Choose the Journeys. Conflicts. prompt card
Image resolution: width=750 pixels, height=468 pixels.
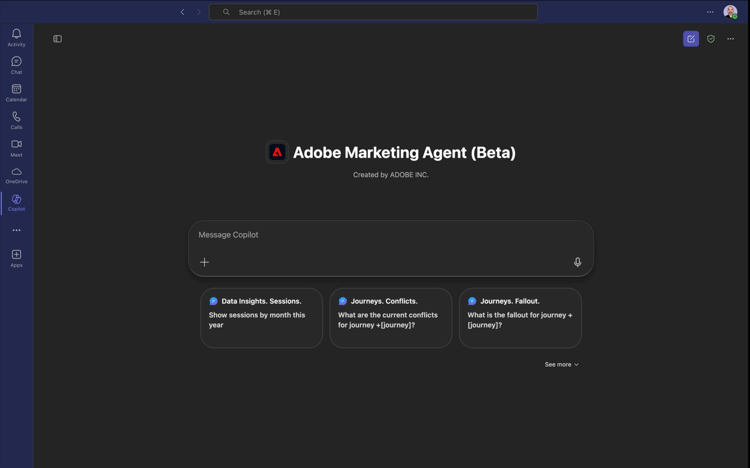(x=391, y=318)
